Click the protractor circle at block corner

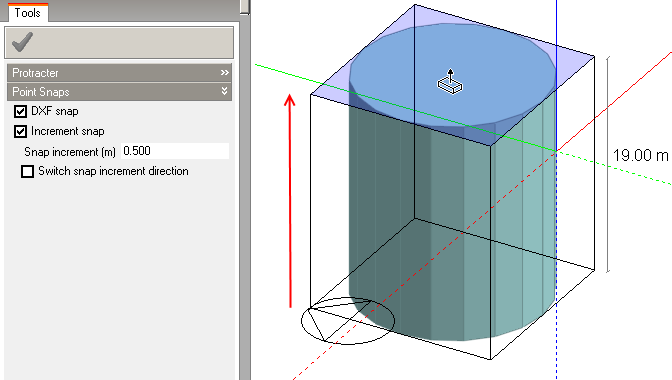348,321
